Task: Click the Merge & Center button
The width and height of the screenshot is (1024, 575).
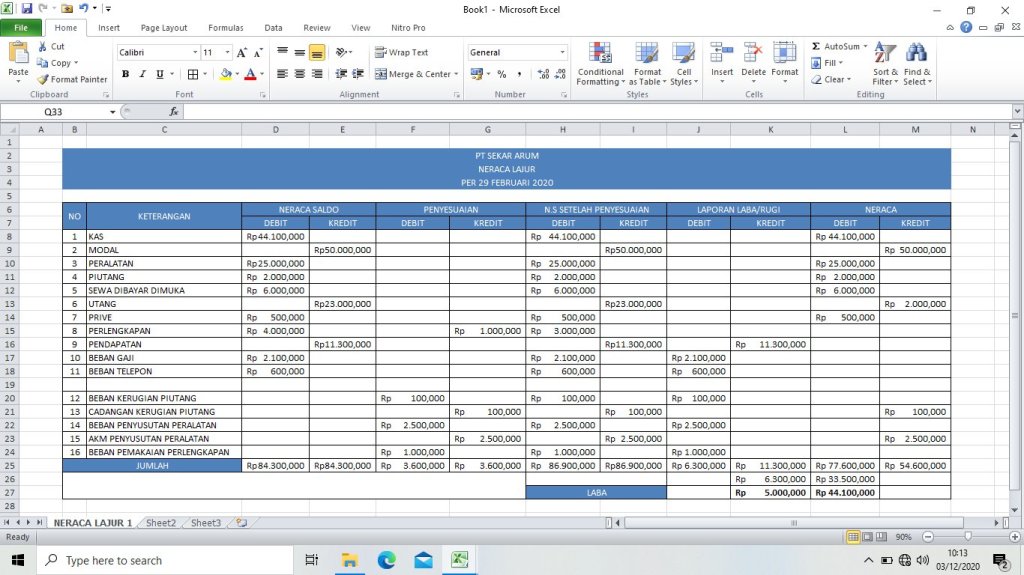Action: [413, 74]
